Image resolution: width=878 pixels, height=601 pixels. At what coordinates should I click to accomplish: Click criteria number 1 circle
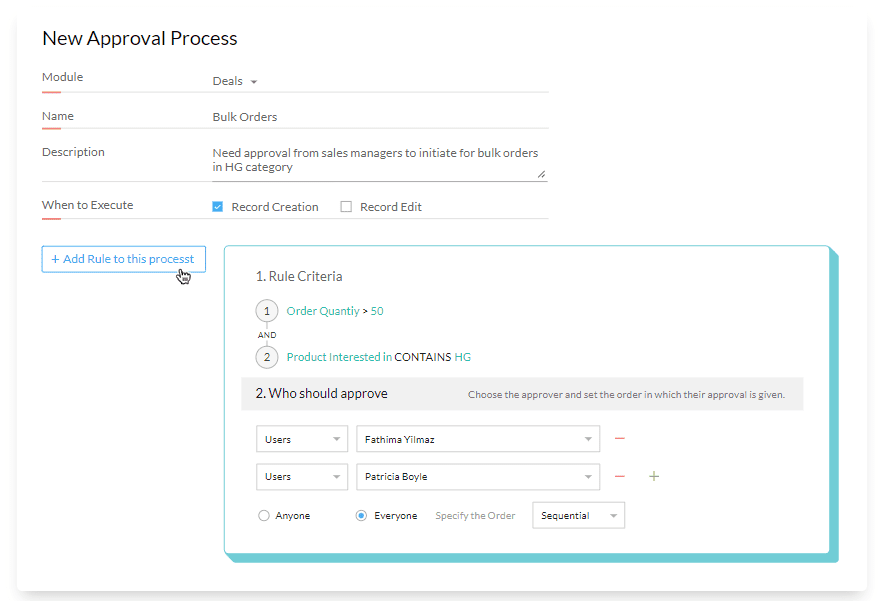coord(267,311)
